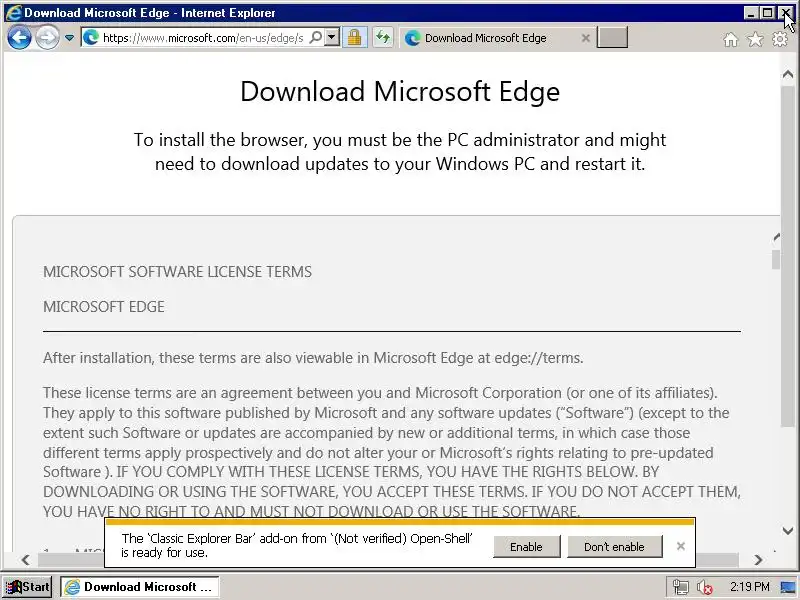Screen dimensions: 800x600
Task: Click the Show desktop icon in tray
Action: point(789,587)
